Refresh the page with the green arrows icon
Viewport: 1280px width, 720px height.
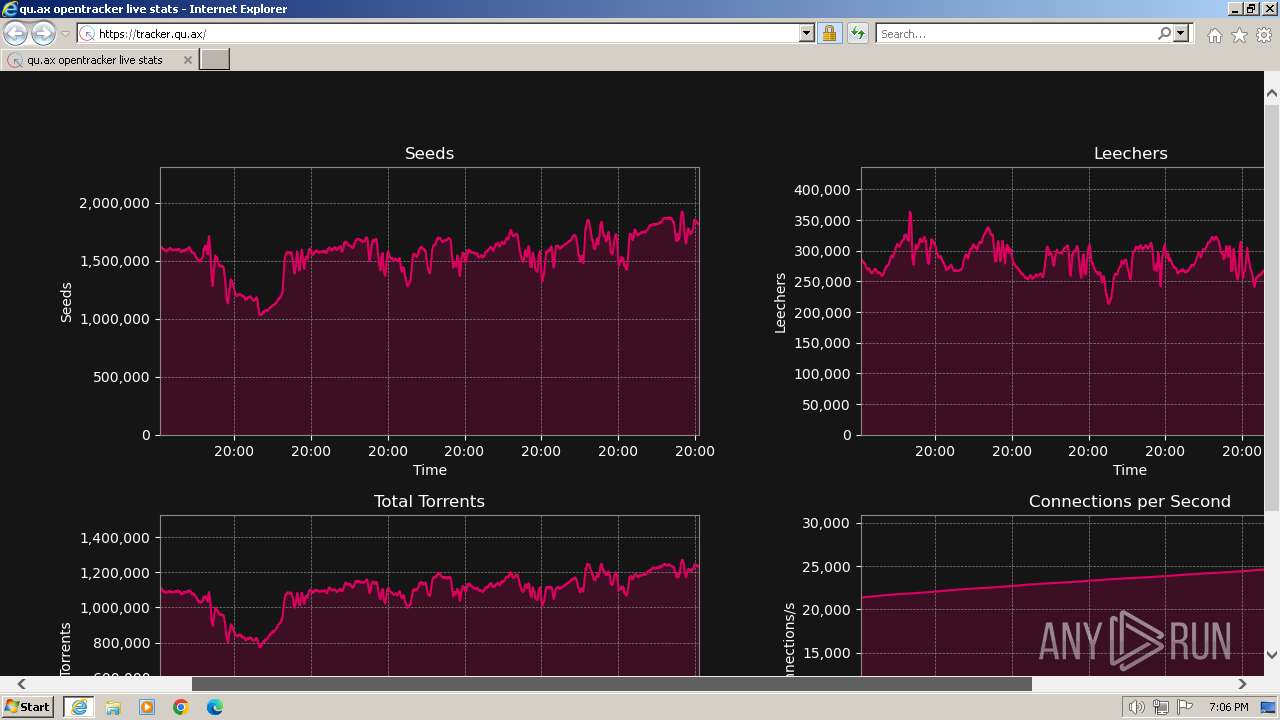pos(857,34)
